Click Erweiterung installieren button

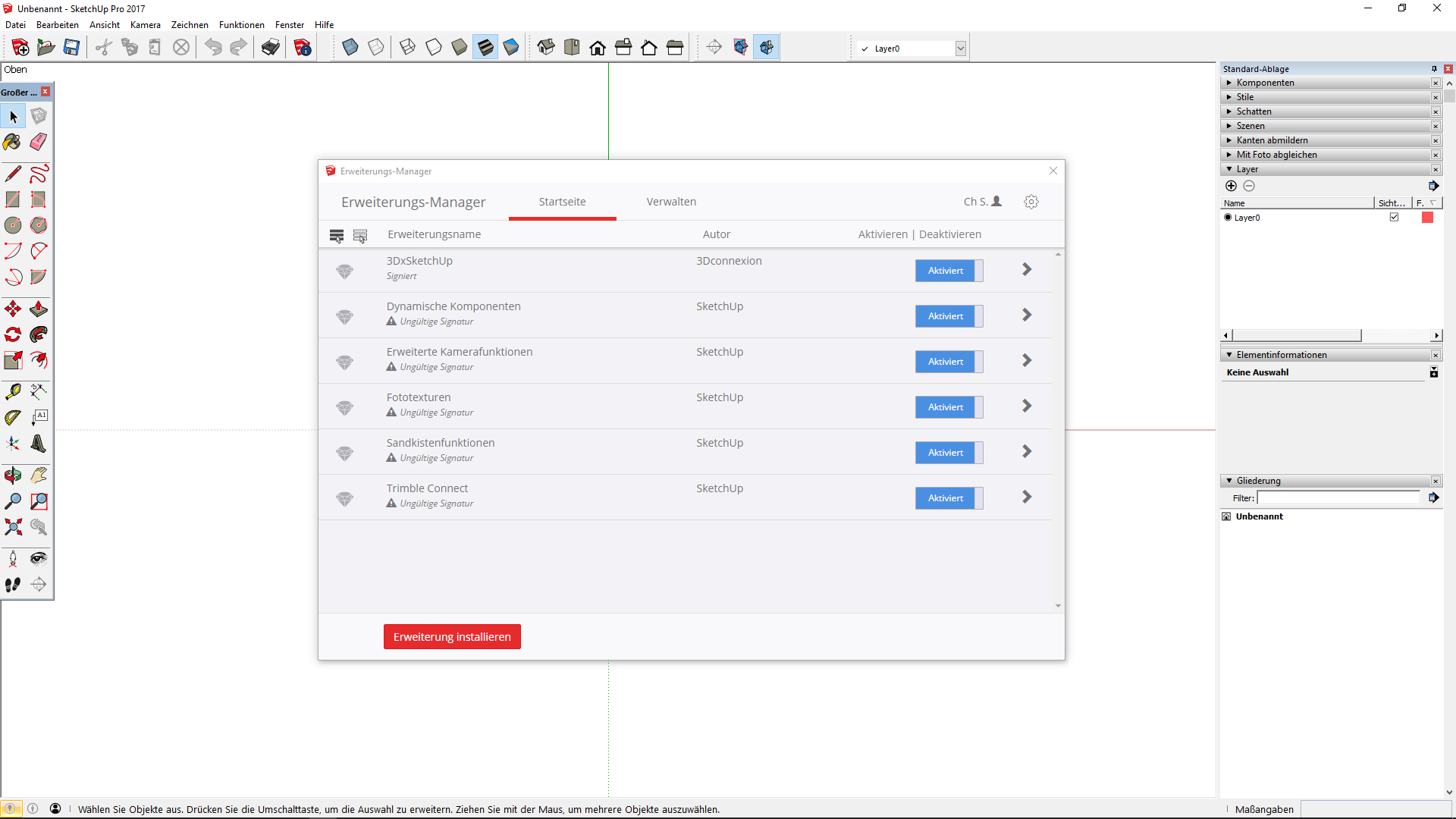452,637
